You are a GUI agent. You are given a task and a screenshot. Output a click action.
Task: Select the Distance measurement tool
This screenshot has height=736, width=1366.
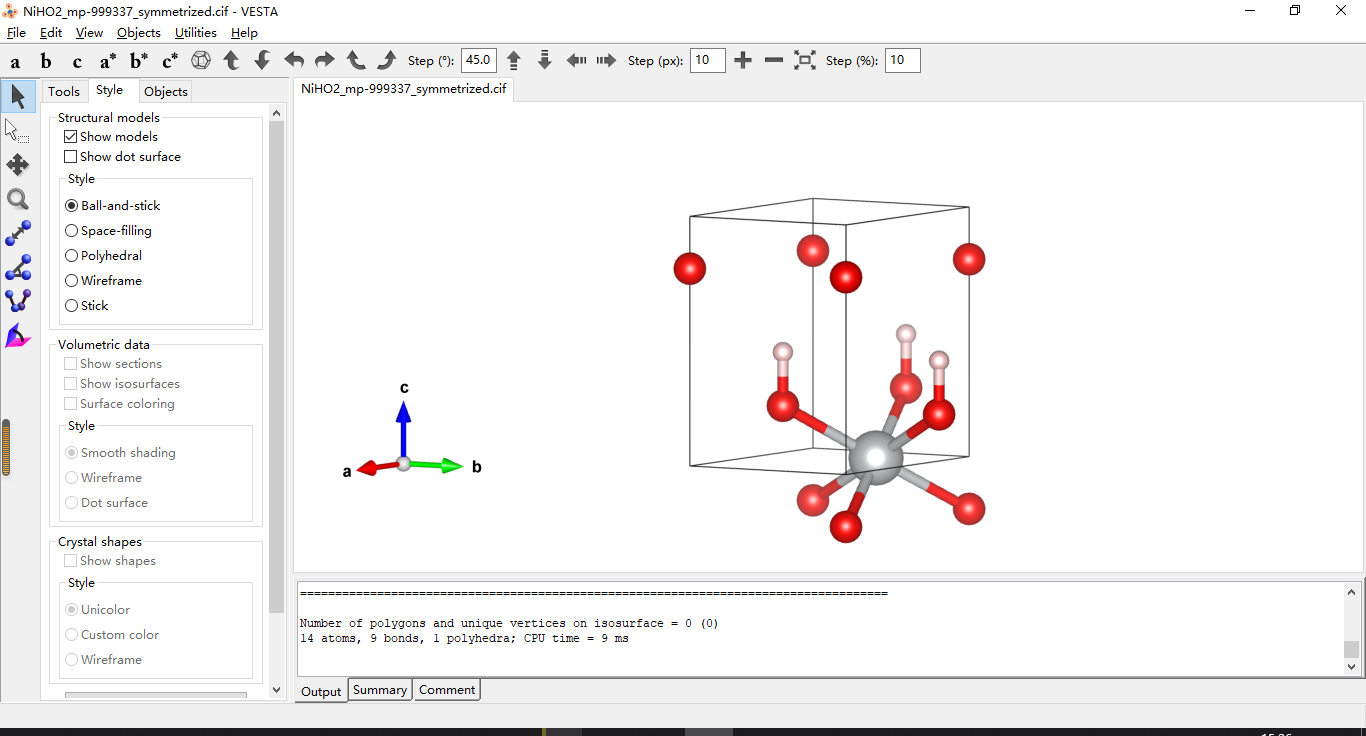(18, 234)
